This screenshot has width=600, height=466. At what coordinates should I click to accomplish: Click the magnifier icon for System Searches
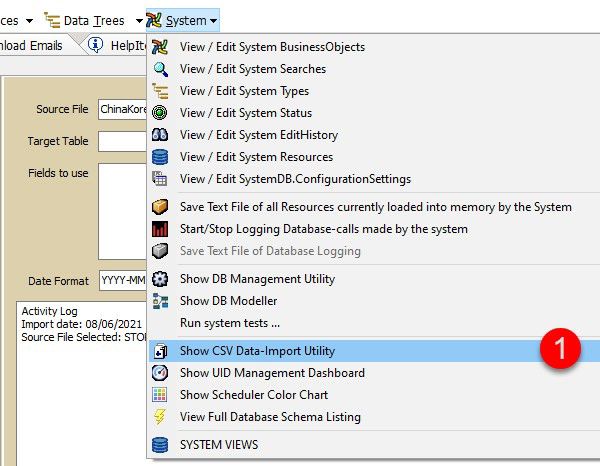click(160, 69)
